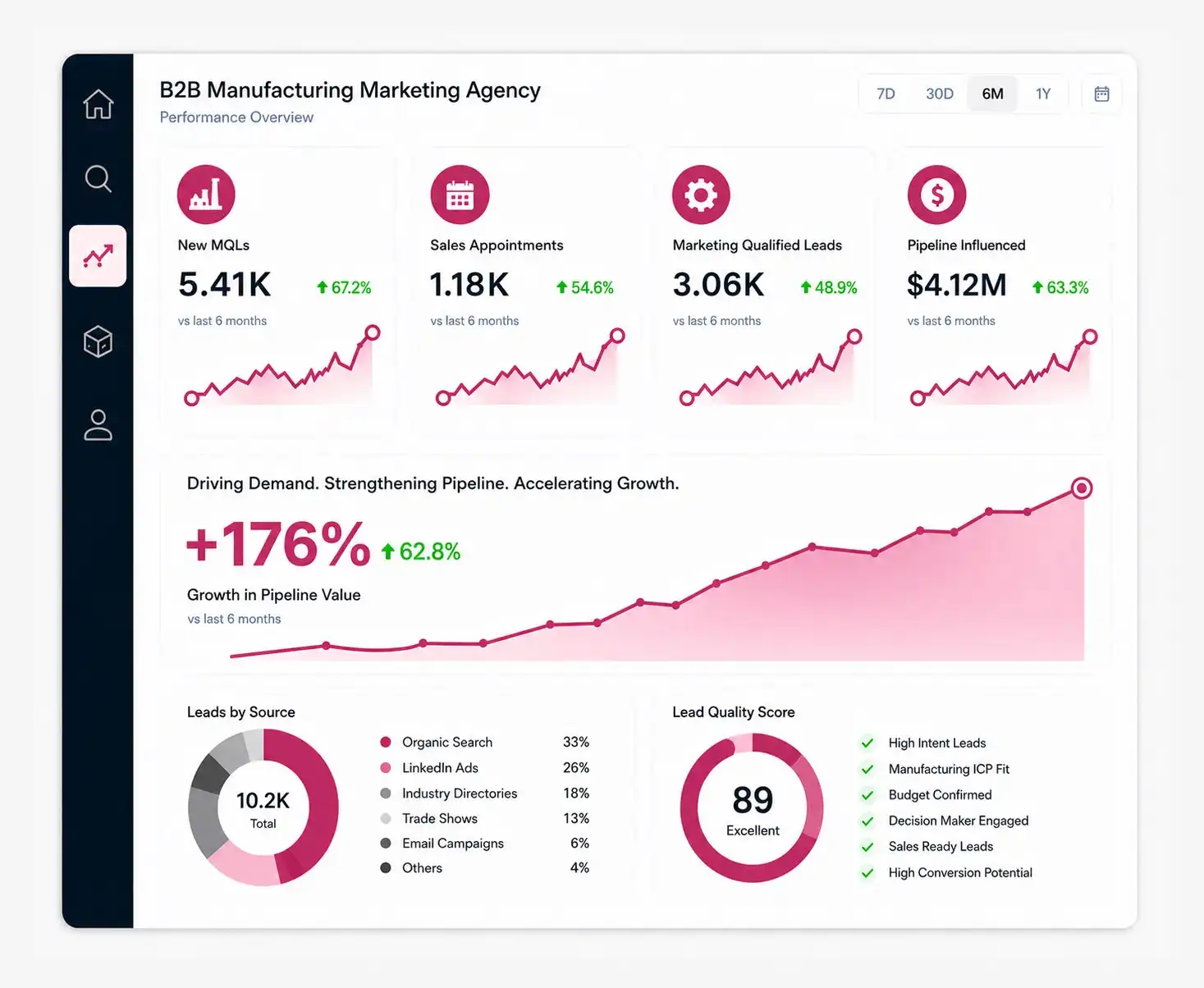
Task: Click the Marketing Qualified Leads gear icon
Action: click(x=701, y=194)
